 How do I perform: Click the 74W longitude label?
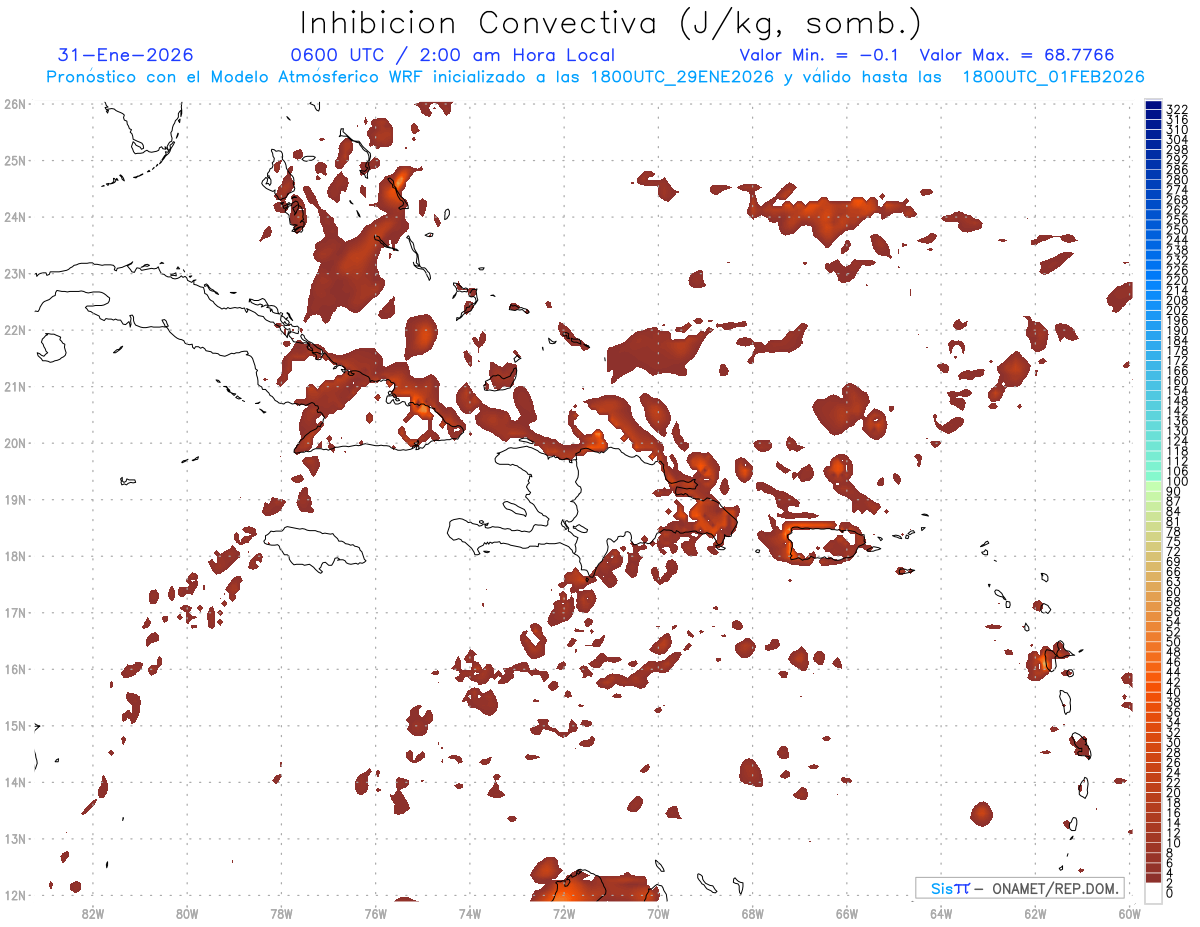[470, 913]
